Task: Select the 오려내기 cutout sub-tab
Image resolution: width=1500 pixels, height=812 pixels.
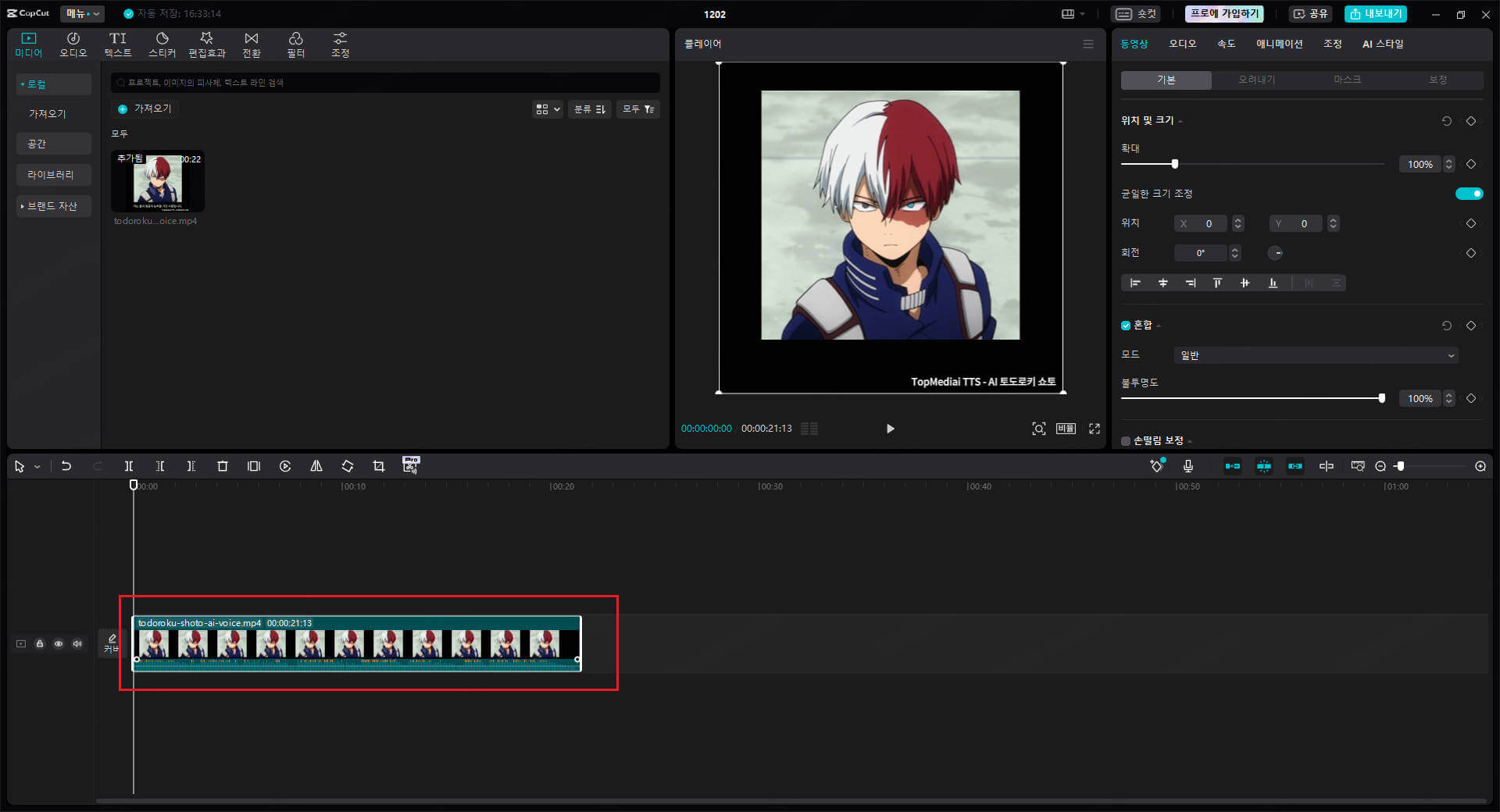Action: pyautogui.click(x=1256, y=80)
